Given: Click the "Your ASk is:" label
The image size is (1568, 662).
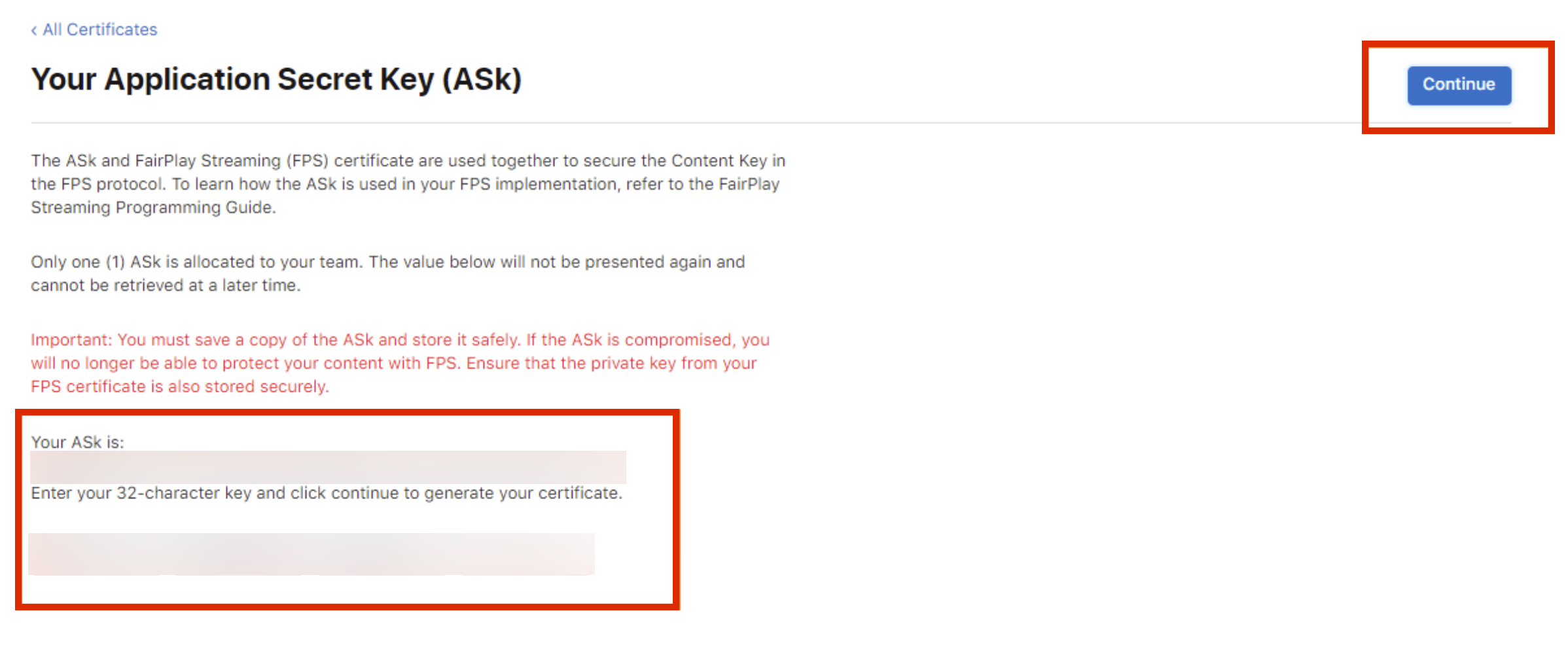Looking at the screenshot, I should (x=77, y=442).
